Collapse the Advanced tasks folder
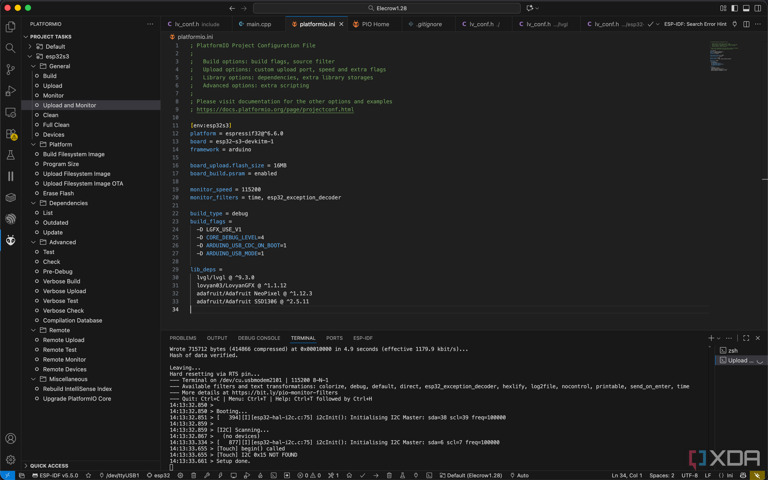Viewport: 768px width, 480px height. (33, 242)
